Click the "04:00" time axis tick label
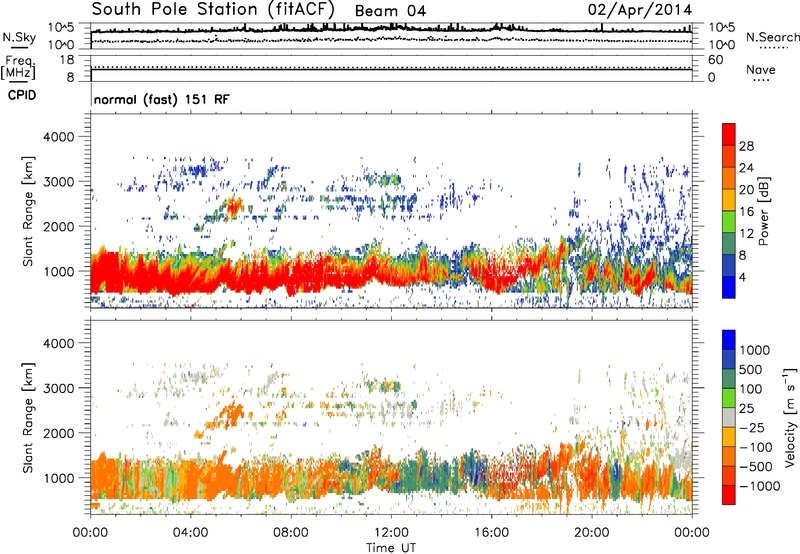The height and width of the screenshot is (554, 800). point(191,533)
